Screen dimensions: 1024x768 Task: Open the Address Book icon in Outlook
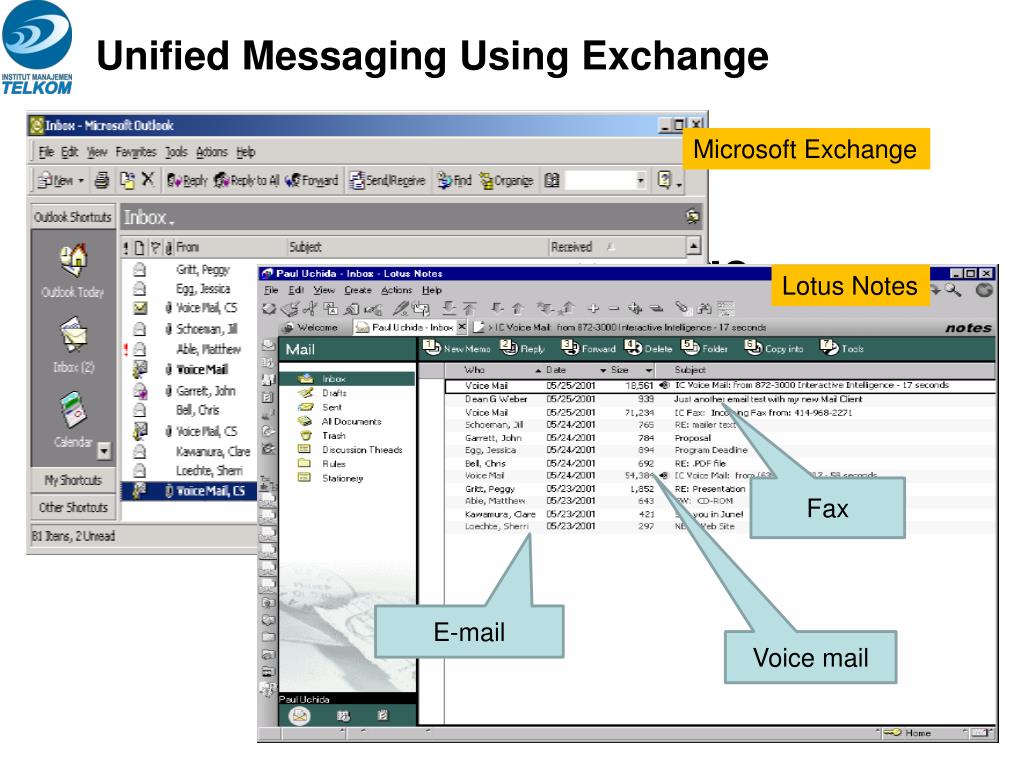552,180
